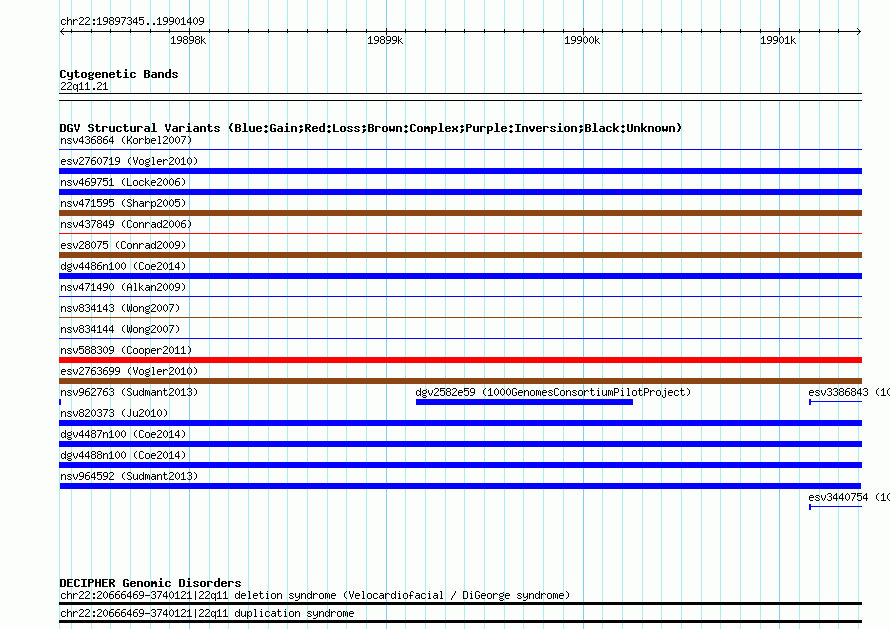Click the 19899k ruler position label
The height and width of the screenshot is (629, 890).
point(385,40)
